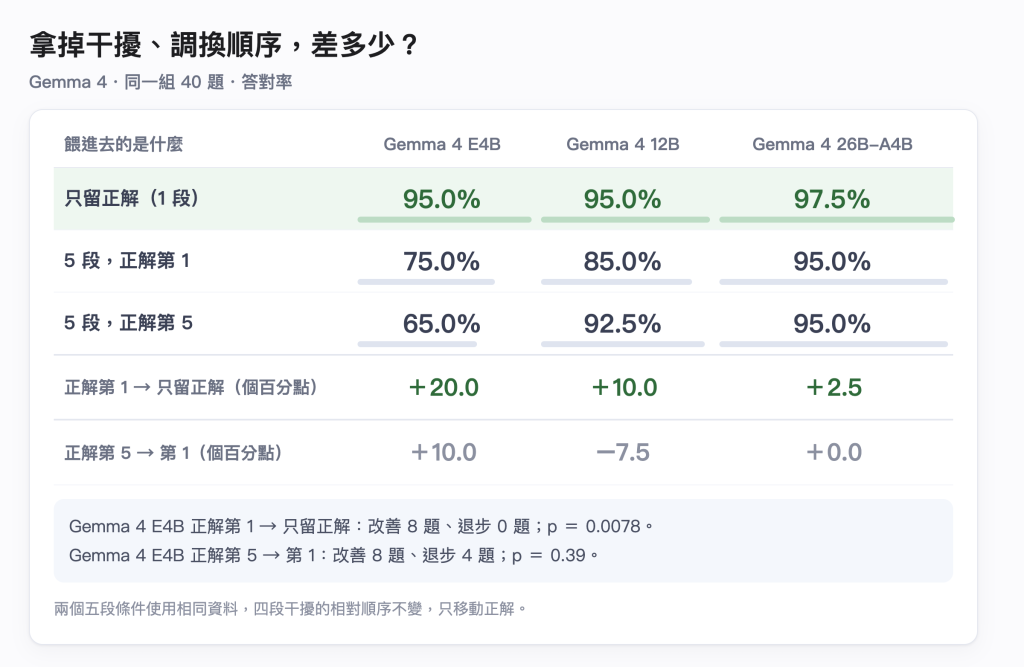Select the Gemma 4 26B-A4B column header
1024x667 pixels.
pyautogui.click(x=832, y=144)
